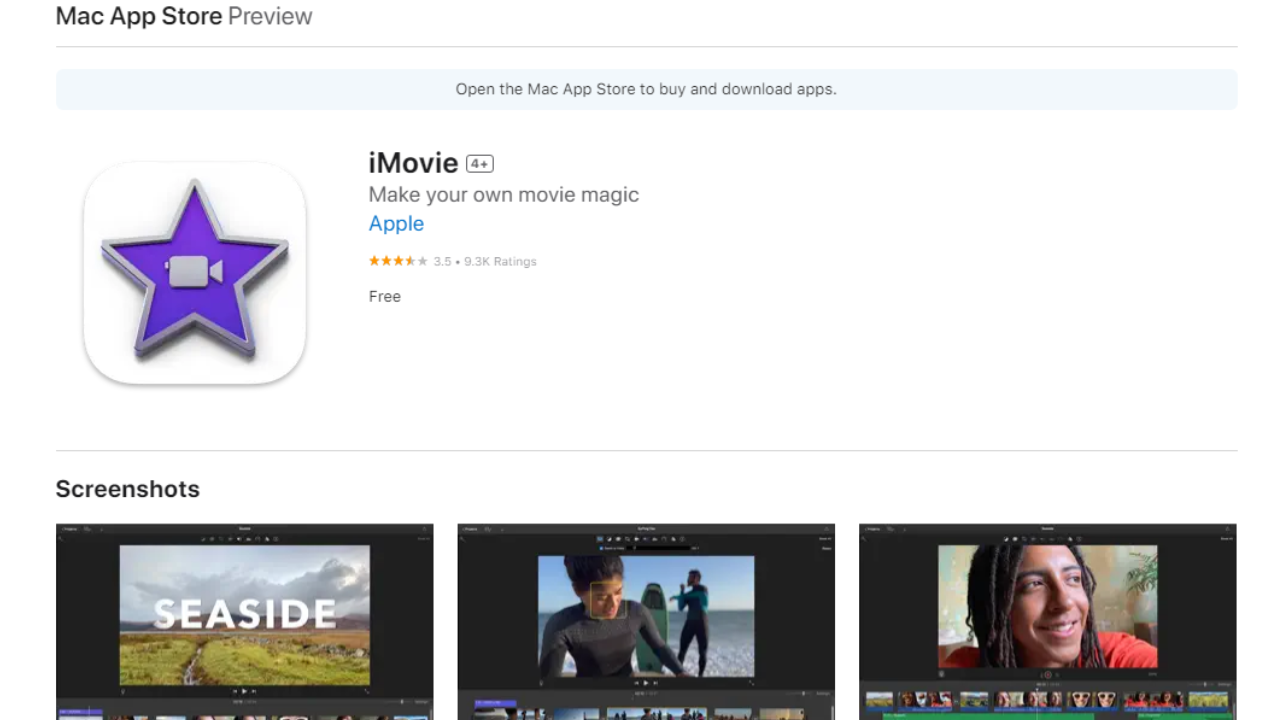The image size is (1280, 720).
Task: Open the surfers on beach screenshot thumbnail
Action: pos(646,622)
